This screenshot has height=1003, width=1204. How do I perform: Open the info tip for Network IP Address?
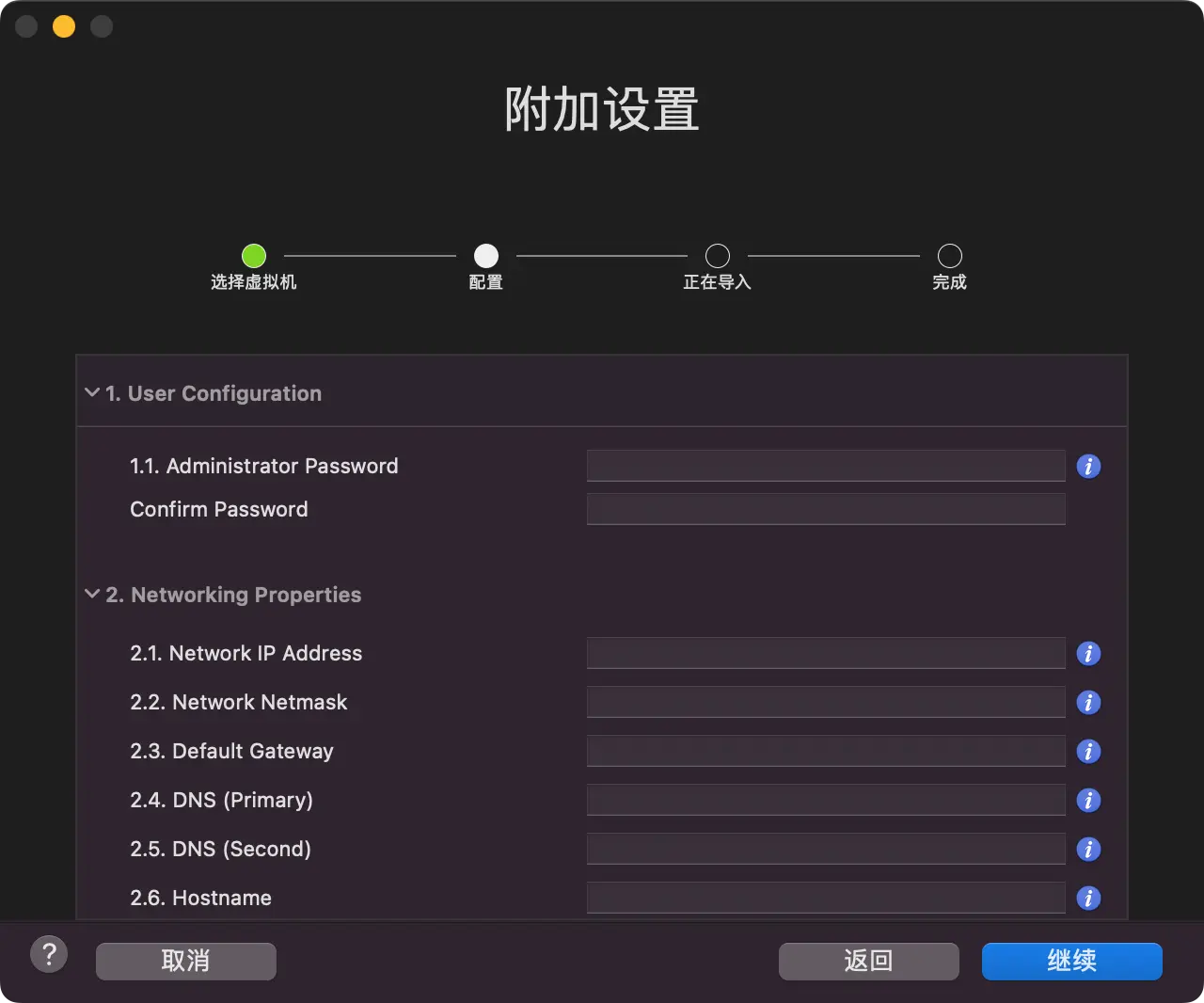tap(1088, 653)
